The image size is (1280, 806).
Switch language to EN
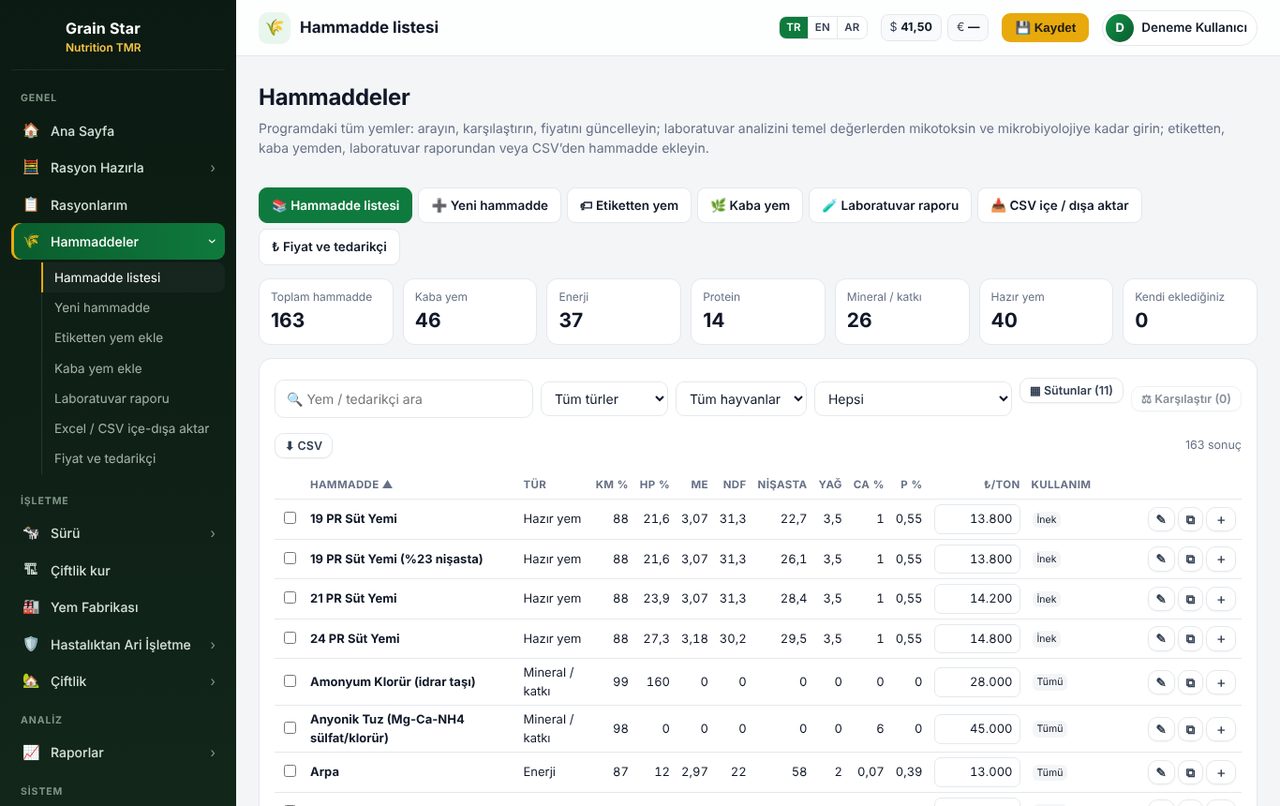click(822, 28)
